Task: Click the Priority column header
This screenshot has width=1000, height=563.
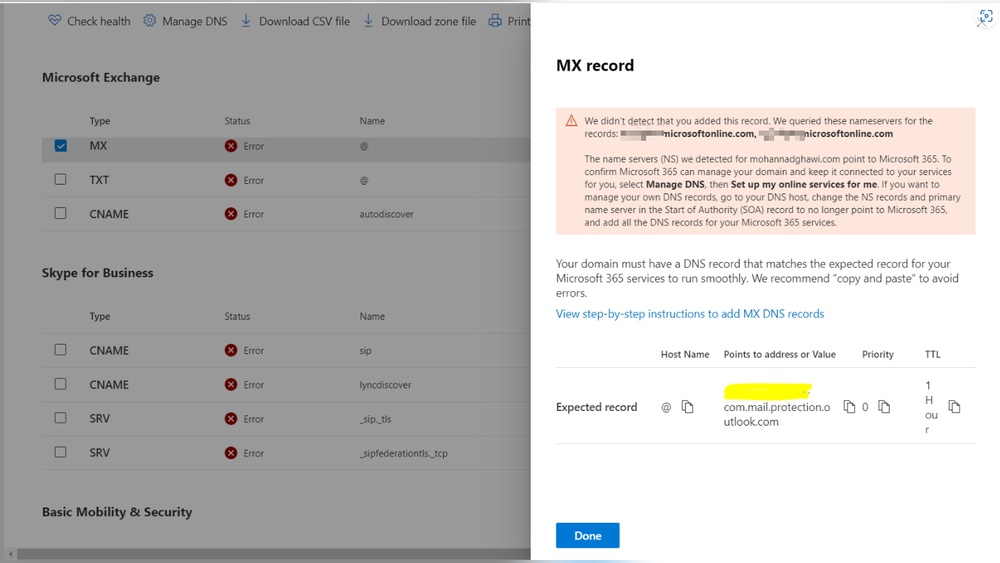Action: click(878, 355)
